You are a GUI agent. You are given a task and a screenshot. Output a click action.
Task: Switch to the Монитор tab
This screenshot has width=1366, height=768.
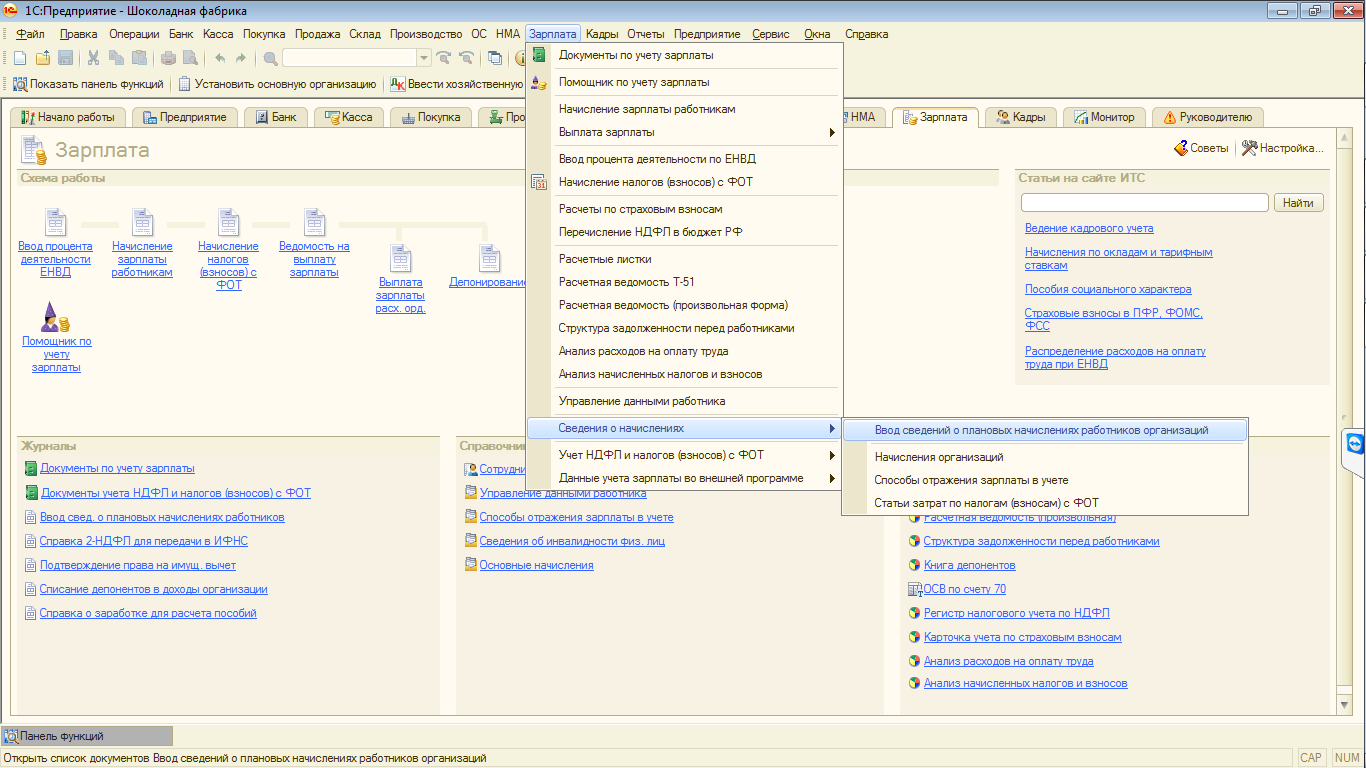pos(1105,117)
